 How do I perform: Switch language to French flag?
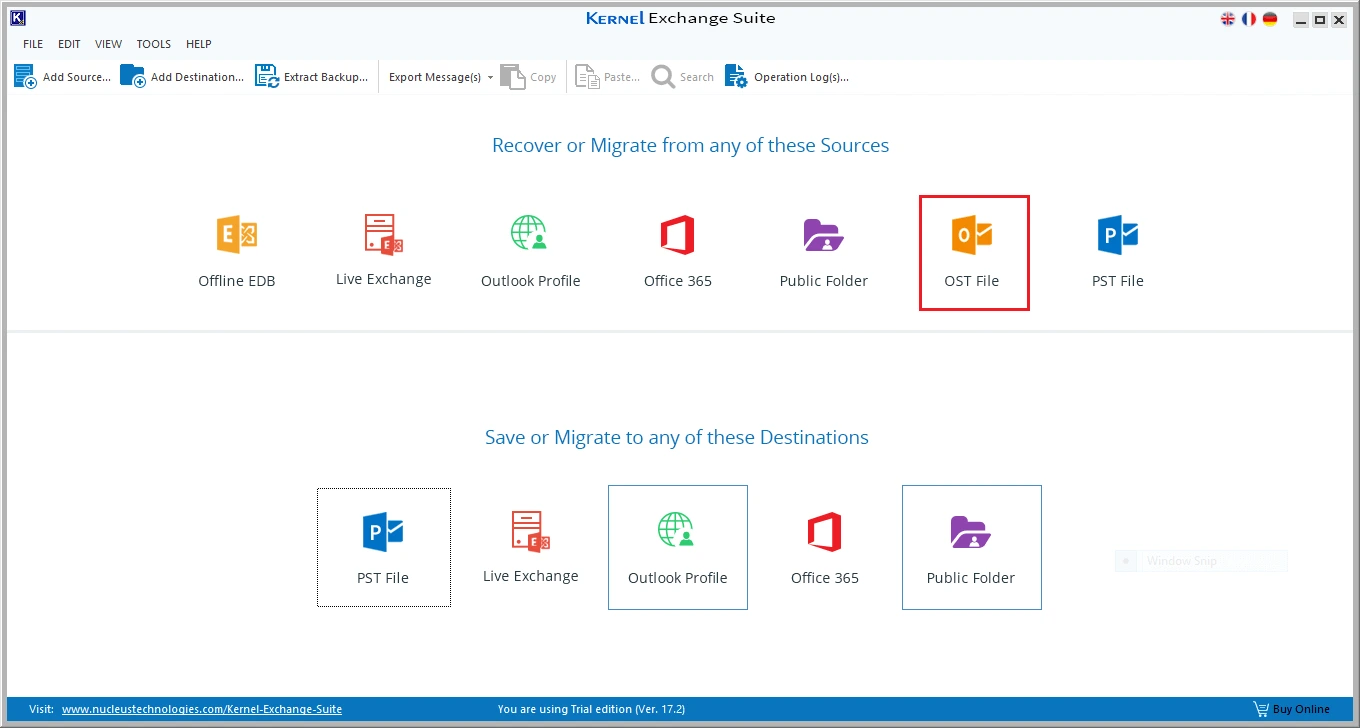pyautogui.click(x=1249, y=19)
